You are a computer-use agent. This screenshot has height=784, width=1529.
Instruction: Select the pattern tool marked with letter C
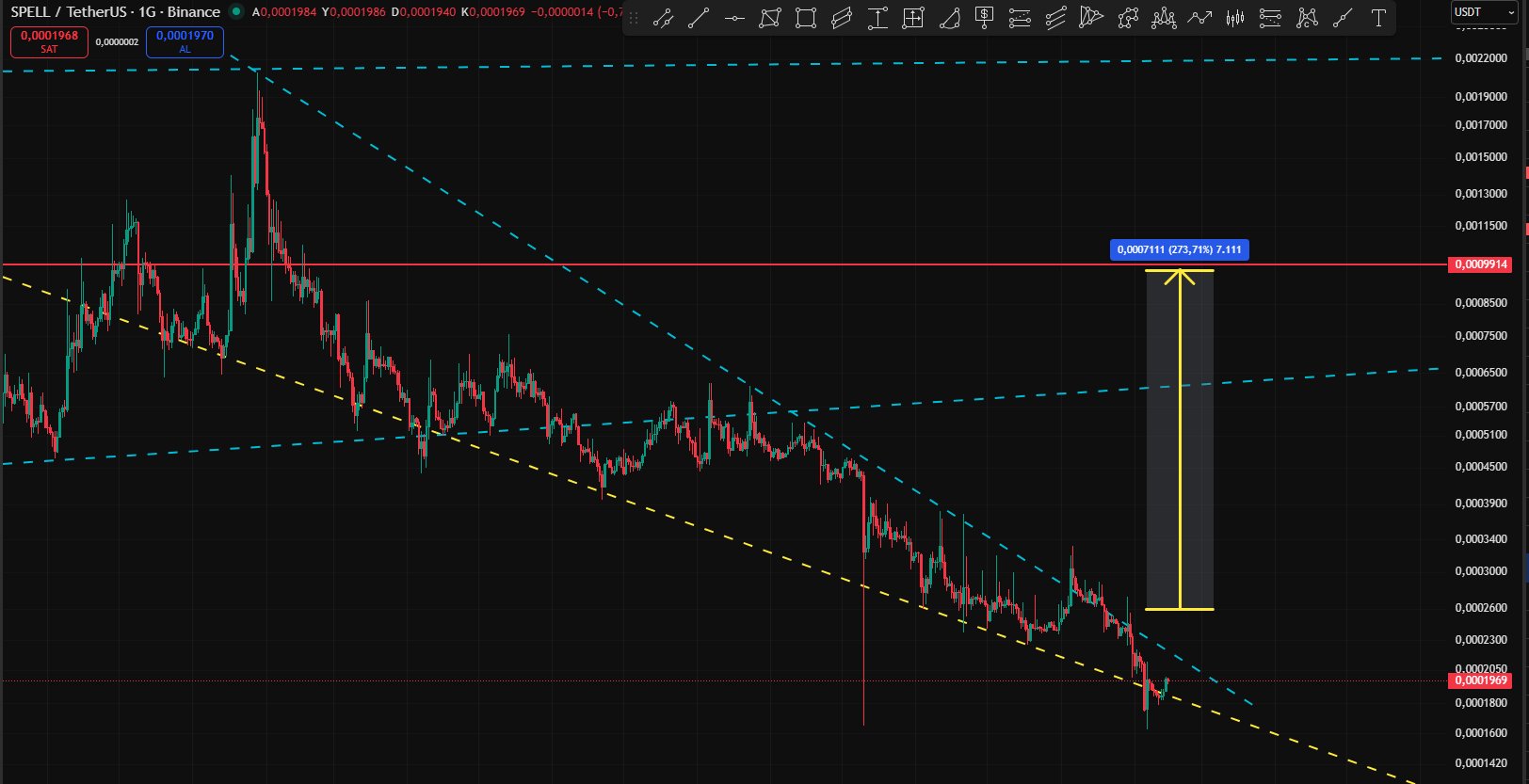1307,19
